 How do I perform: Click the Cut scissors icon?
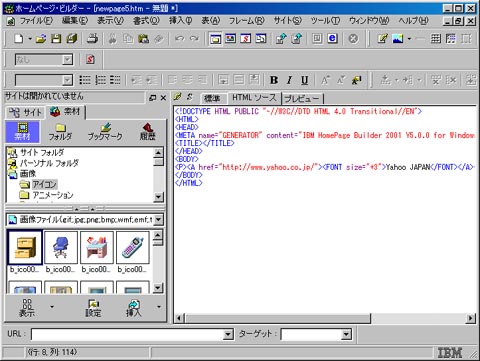[x=113, y=39]
